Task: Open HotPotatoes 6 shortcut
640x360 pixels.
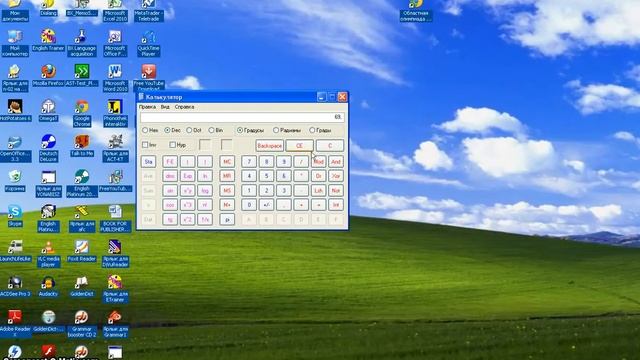Action: [15, 110]
